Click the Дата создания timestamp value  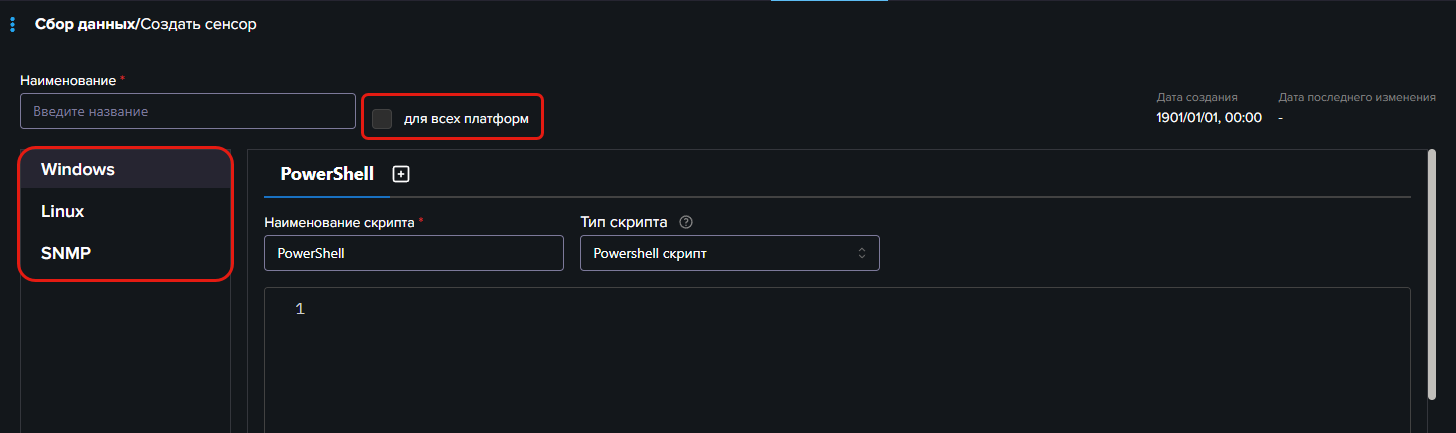click(1208, 117)
